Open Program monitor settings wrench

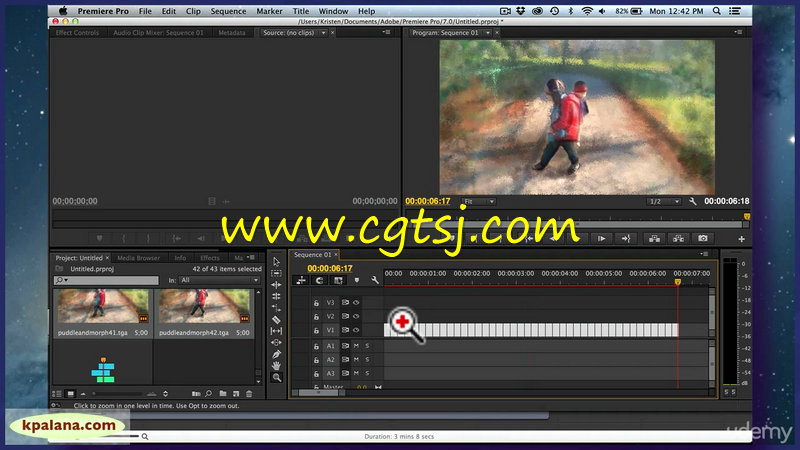(692, 202)
